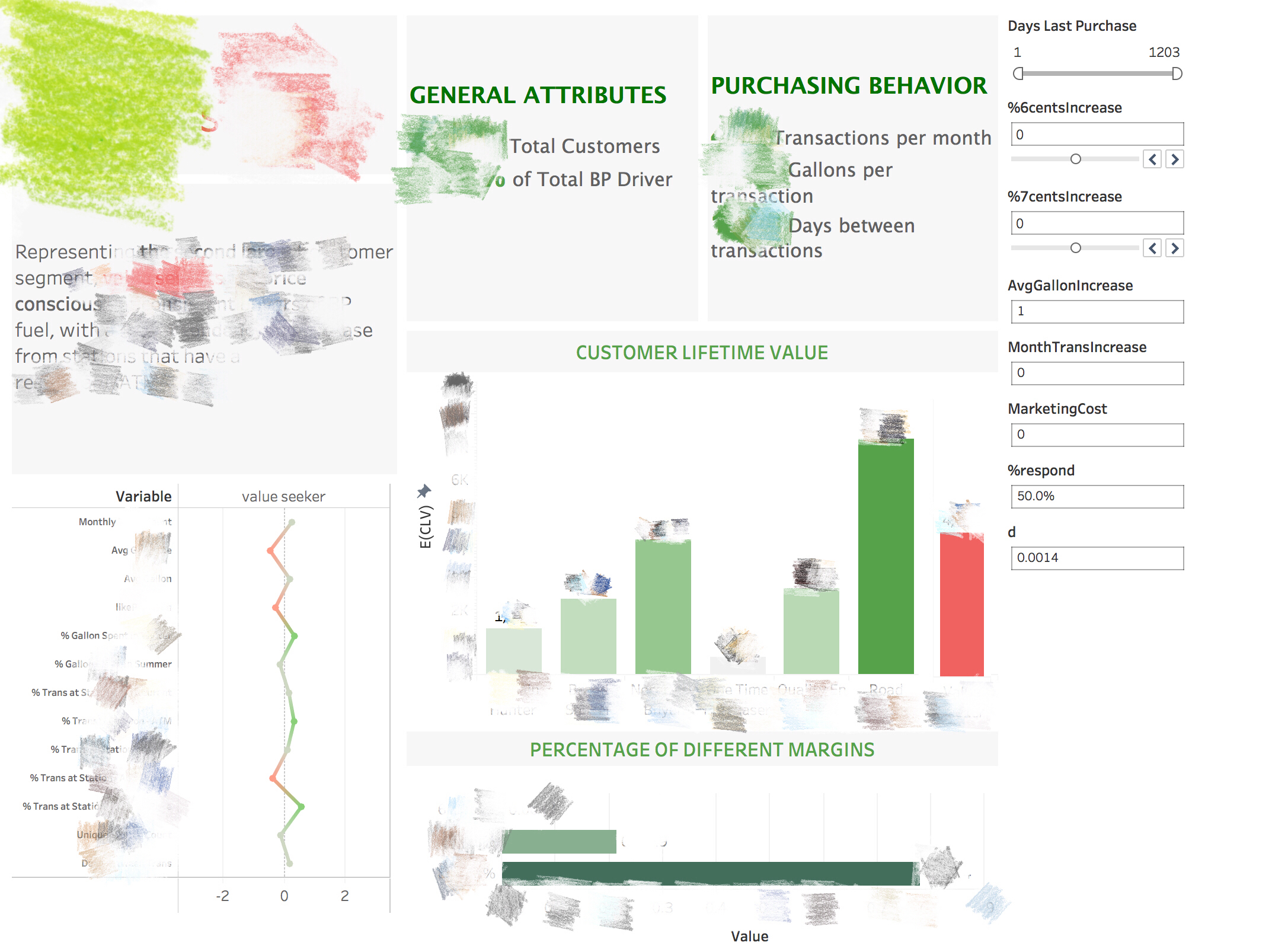1272x952 pixels.
Task: Select the red bar in the lifetime value chart
Action: (961, 605)
